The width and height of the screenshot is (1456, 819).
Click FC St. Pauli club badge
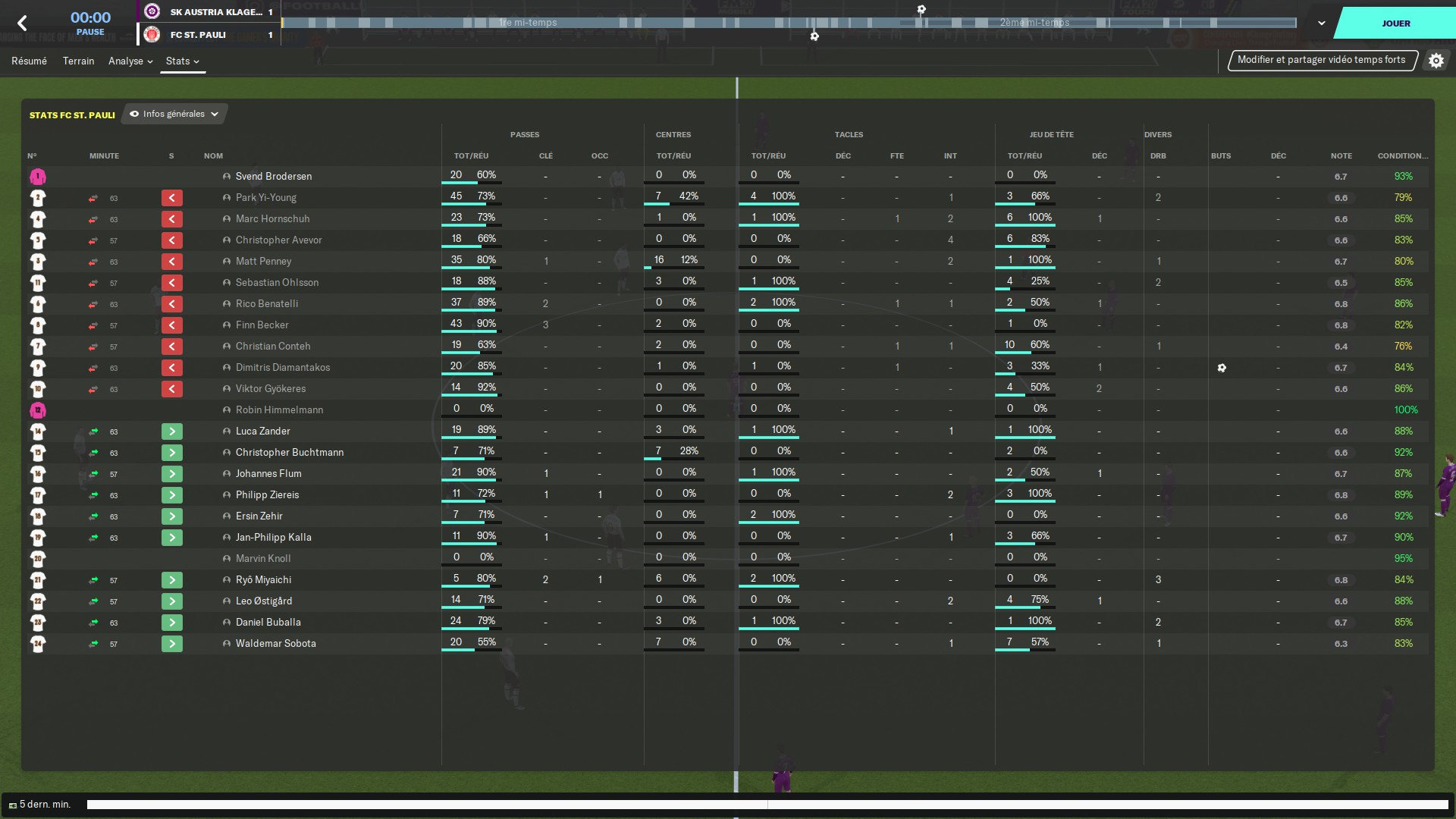point(152,34)
